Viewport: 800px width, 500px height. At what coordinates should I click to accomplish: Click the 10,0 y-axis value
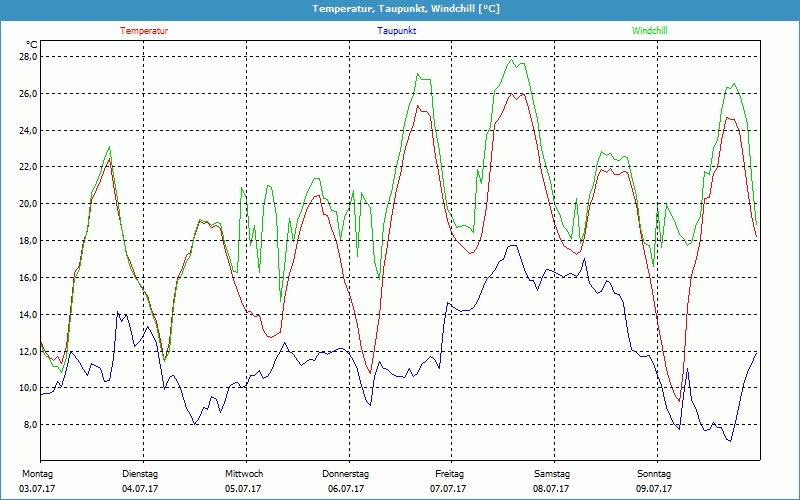pyautogui.click(x=28, y=388)
